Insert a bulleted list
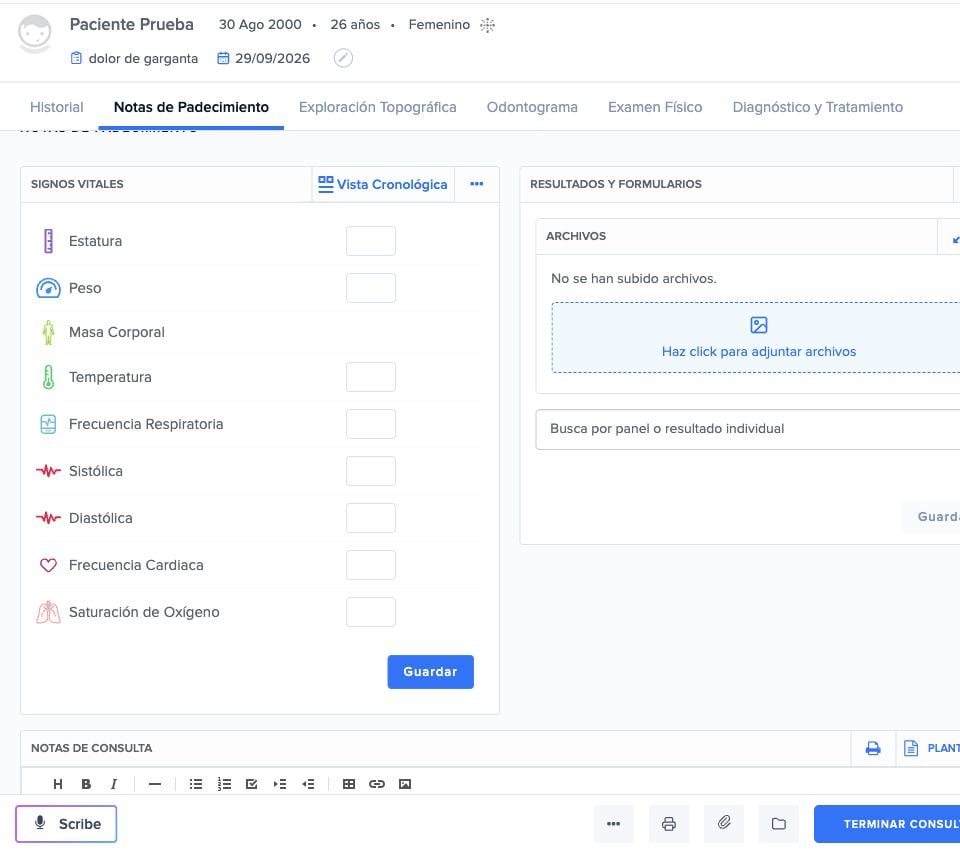960x850 pixels. (196, 784)
